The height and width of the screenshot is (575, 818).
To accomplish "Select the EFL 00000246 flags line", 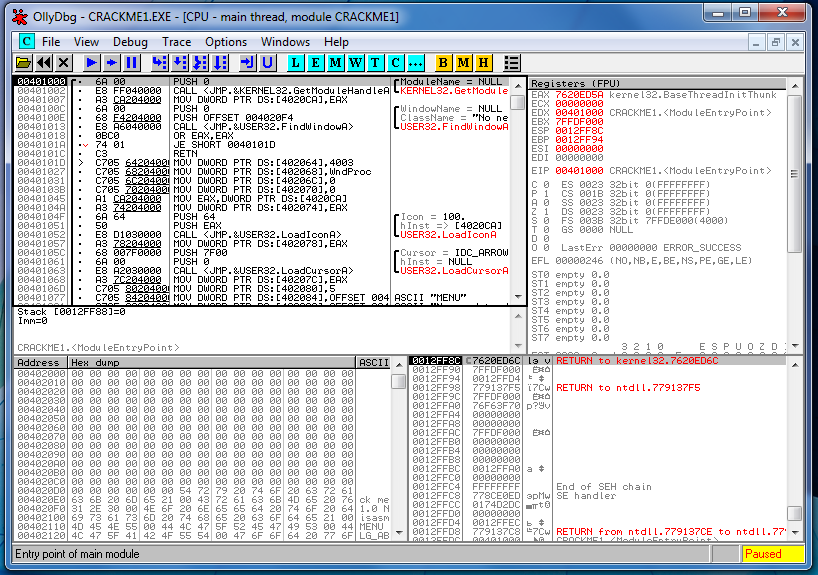I will click(x=642, y=260).
